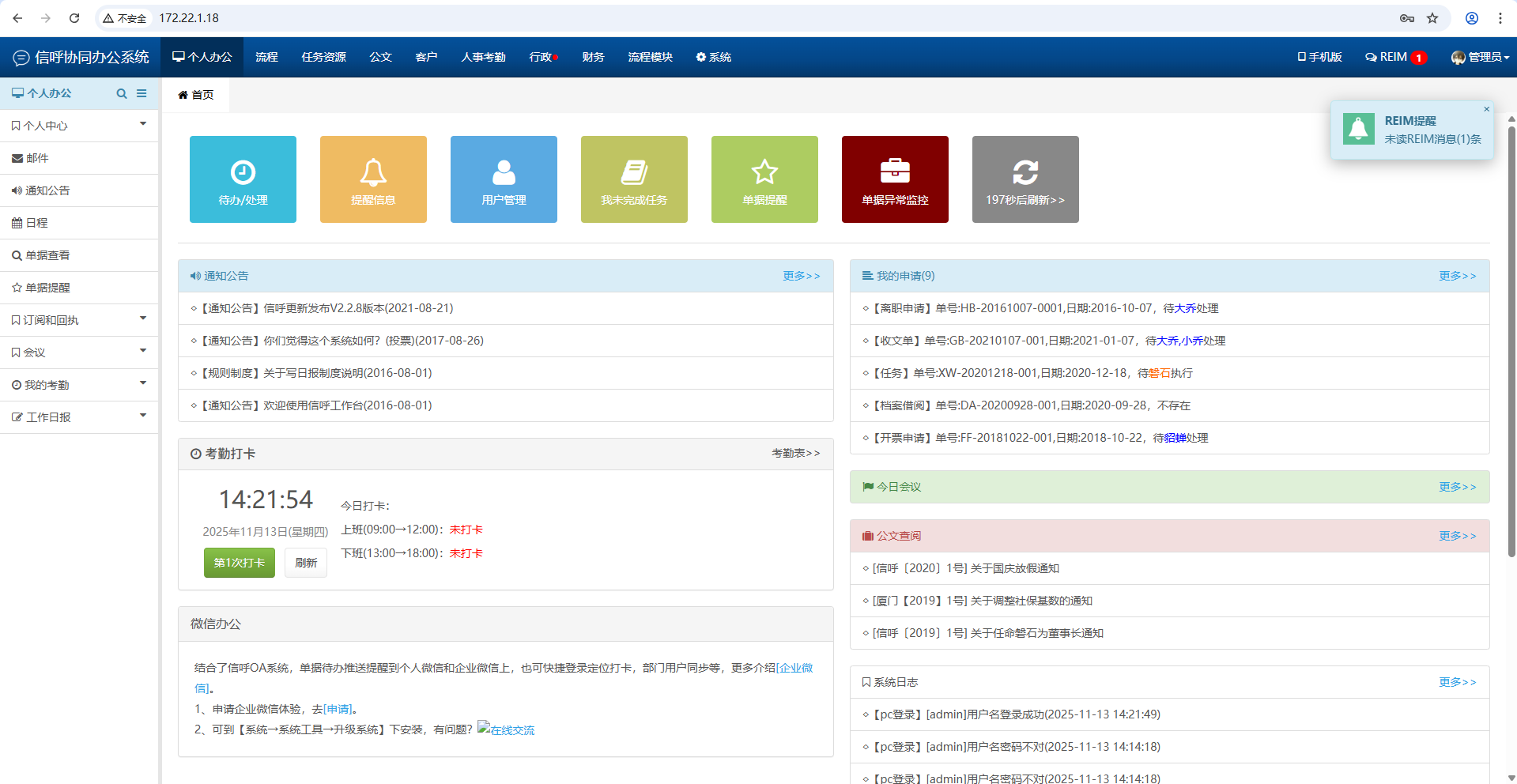Open the 单据异常监控 briefcase tile
This screenshot has width=1517, height=784.
click(895, 179)
